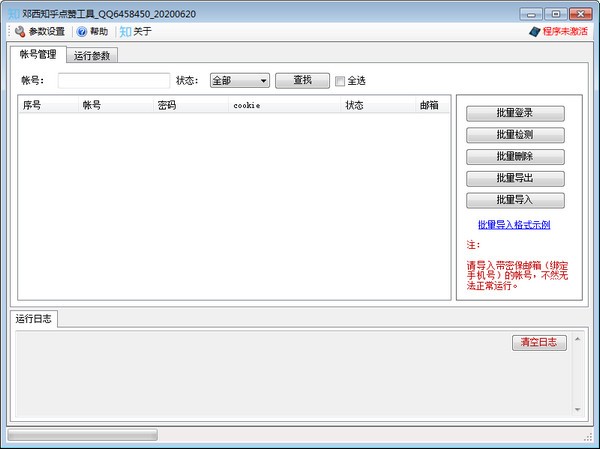Select the 运行日志 tab
600x449 pixels.
pos(34,319)
